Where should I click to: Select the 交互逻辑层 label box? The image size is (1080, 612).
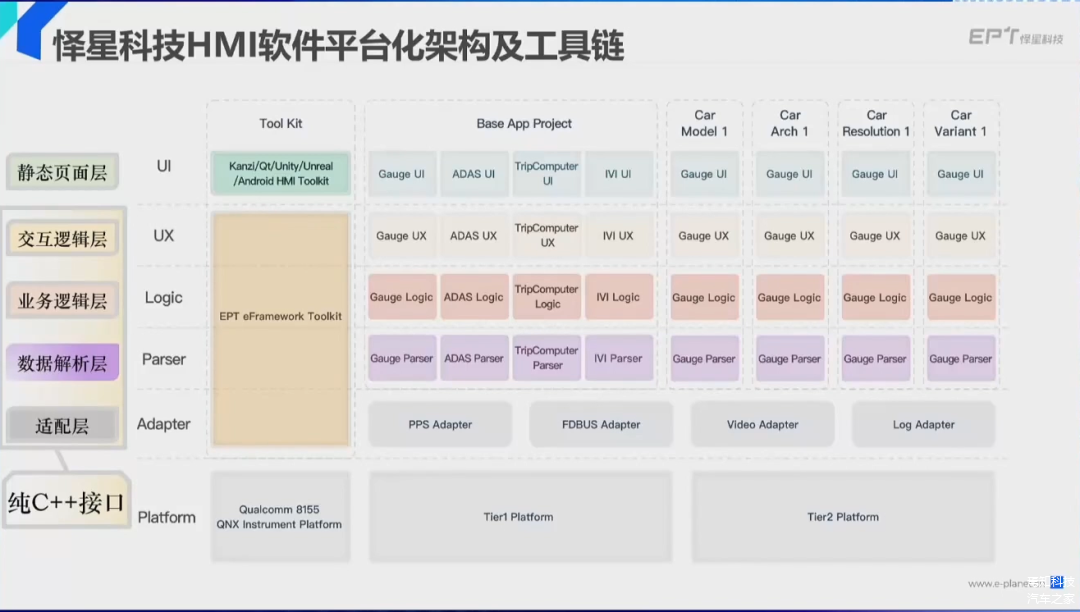(62, 238)
